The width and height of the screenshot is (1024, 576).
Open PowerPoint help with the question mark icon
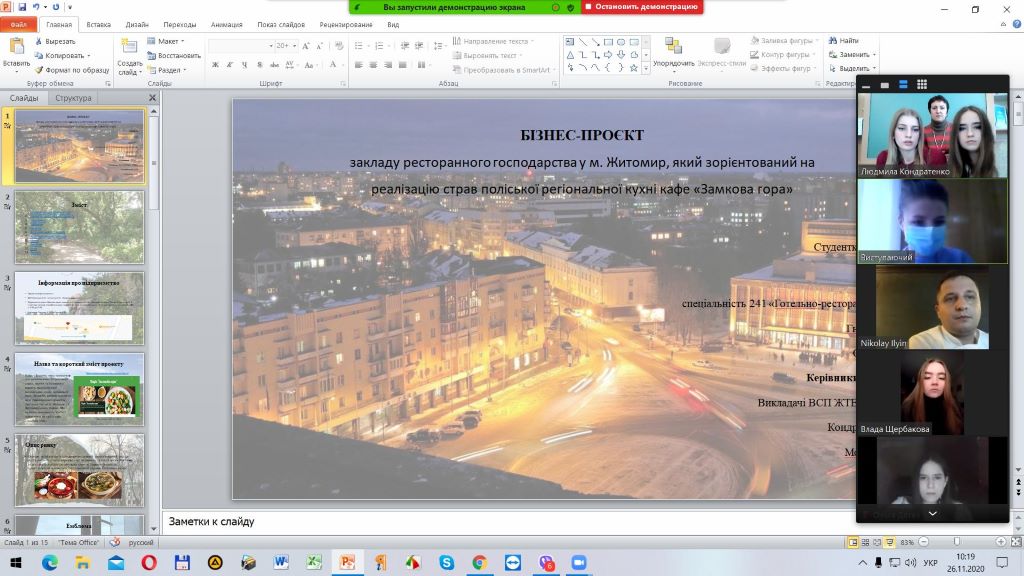pyautogui.click(x=1017, y=24)
